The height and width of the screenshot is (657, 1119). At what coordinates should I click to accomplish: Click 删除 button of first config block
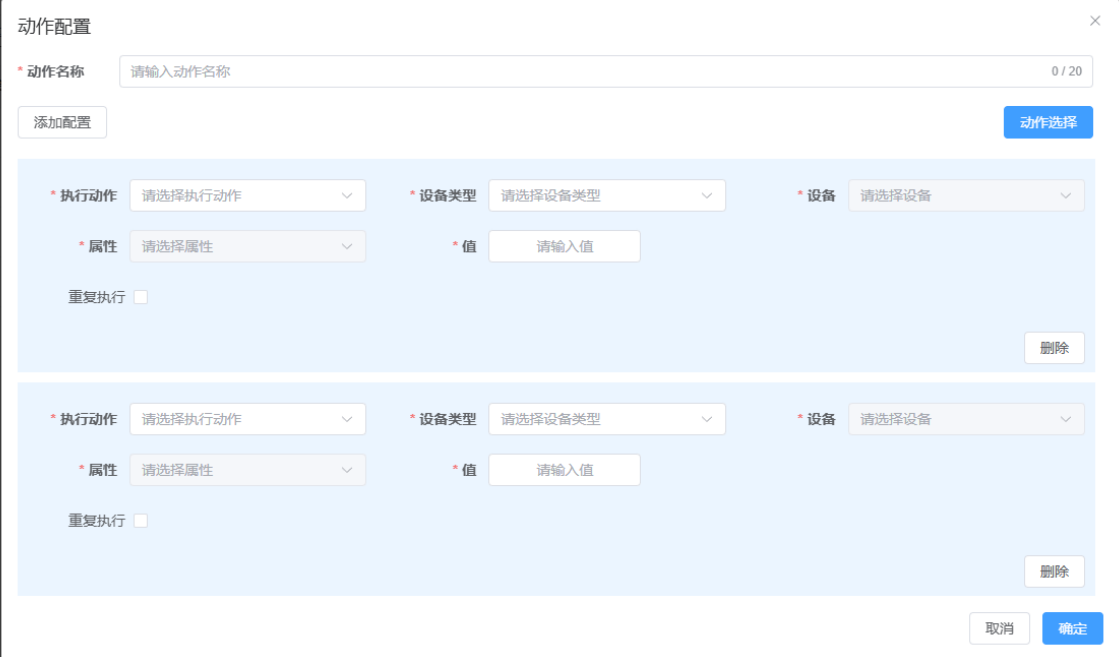tap(1054, 348)
